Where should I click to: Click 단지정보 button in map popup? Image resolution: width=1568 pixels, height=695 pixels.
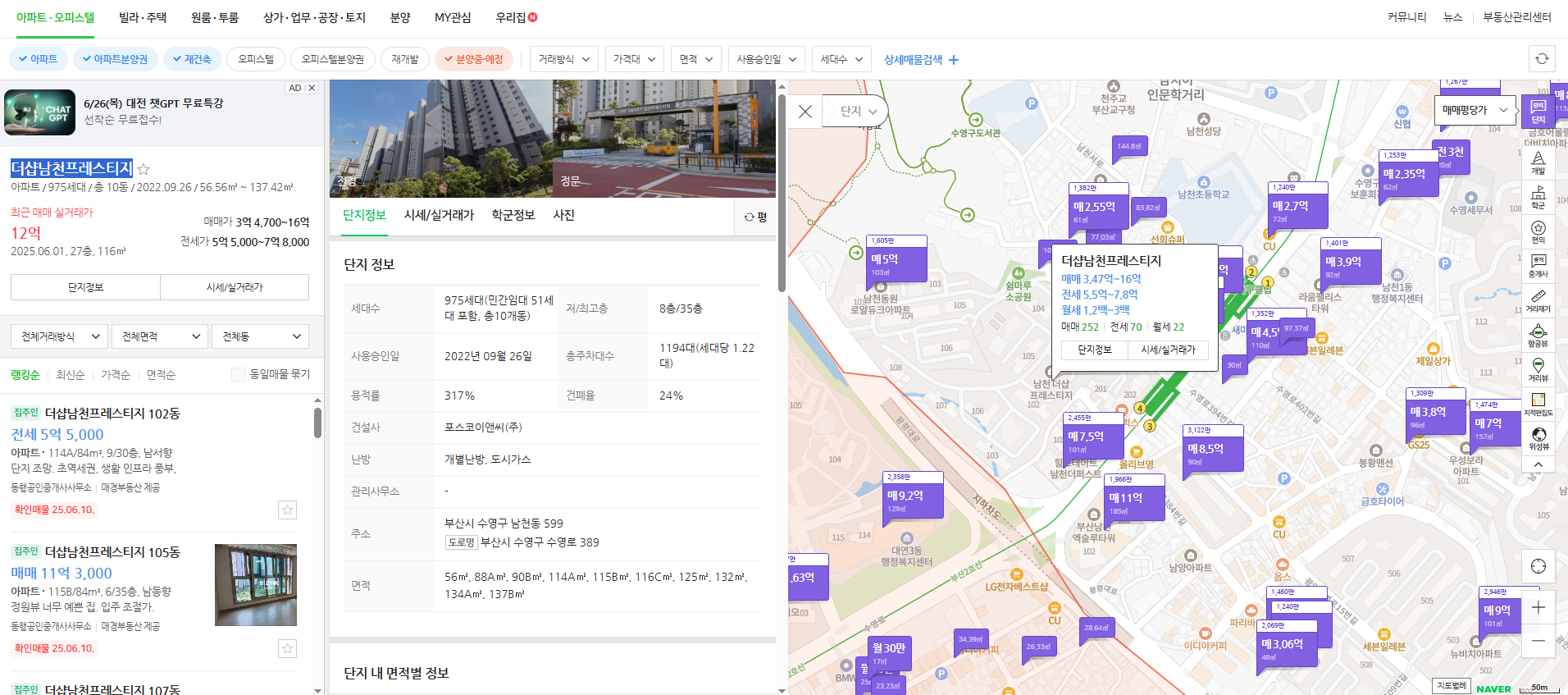coord(1094,350)
